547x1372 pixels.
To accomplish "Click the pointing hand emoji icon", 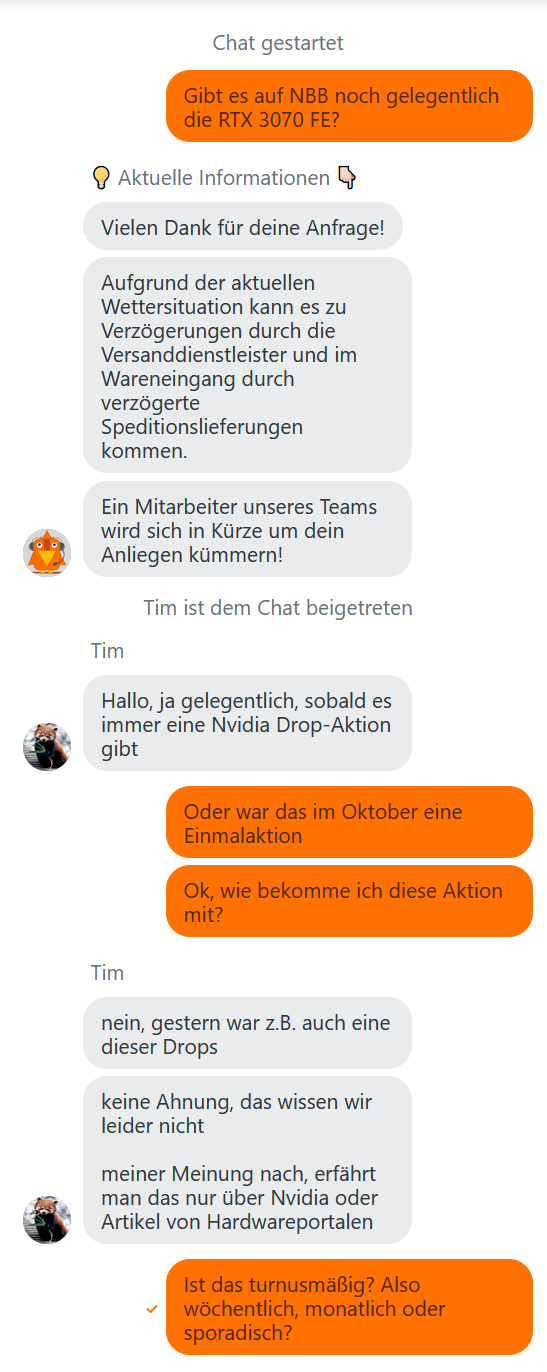I will 347,178.
